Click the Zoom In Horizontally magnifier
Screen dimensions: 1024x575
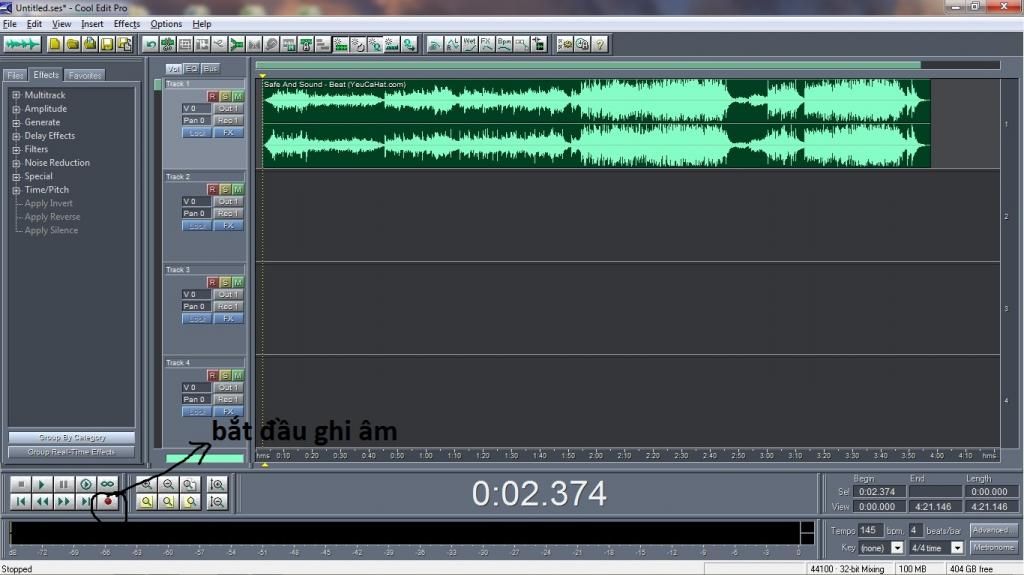coord(147,484)
